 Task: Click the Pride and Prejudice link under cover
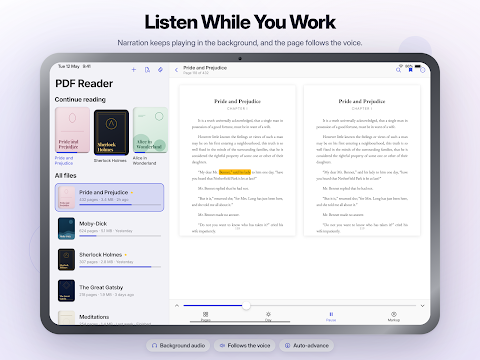64,161
